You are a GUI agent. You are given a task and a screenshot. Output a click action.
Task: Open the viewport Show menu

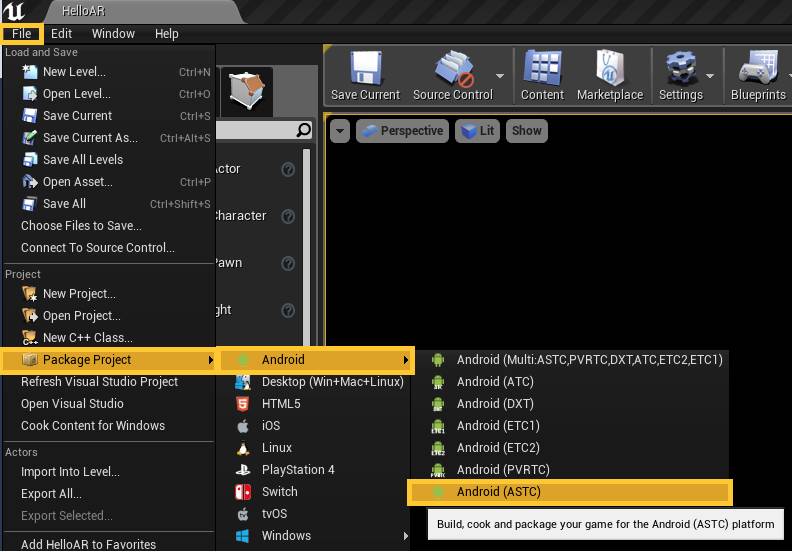pyautogui.click(x=526, y=131)
